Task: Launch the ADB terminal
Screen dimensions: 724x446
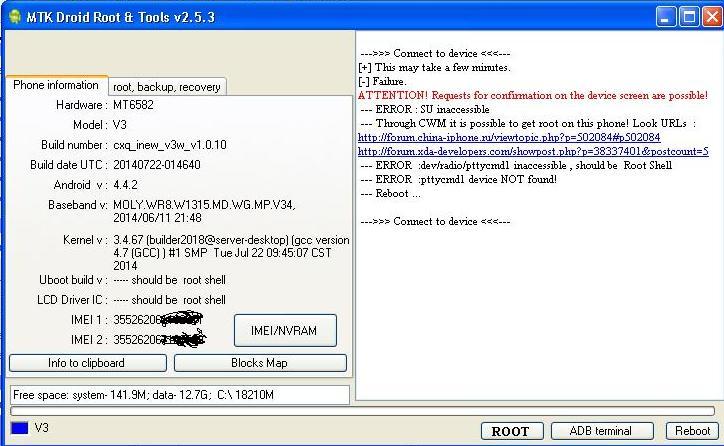Action: [602, 431]
